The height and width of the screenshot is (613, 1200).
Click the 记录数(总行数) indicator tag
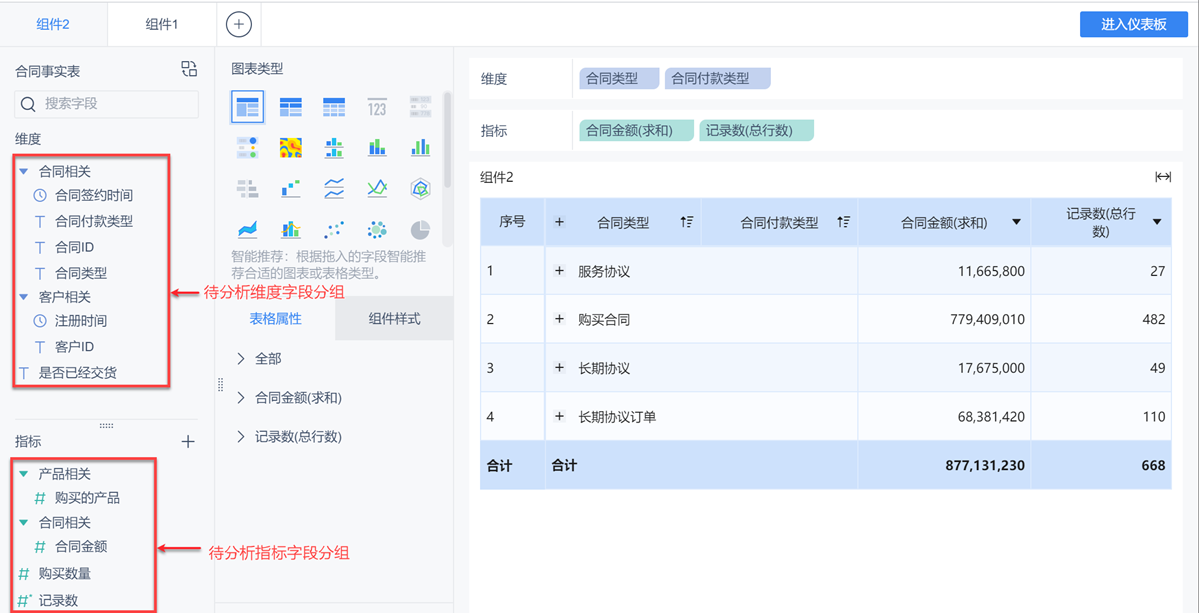point(756,130)
